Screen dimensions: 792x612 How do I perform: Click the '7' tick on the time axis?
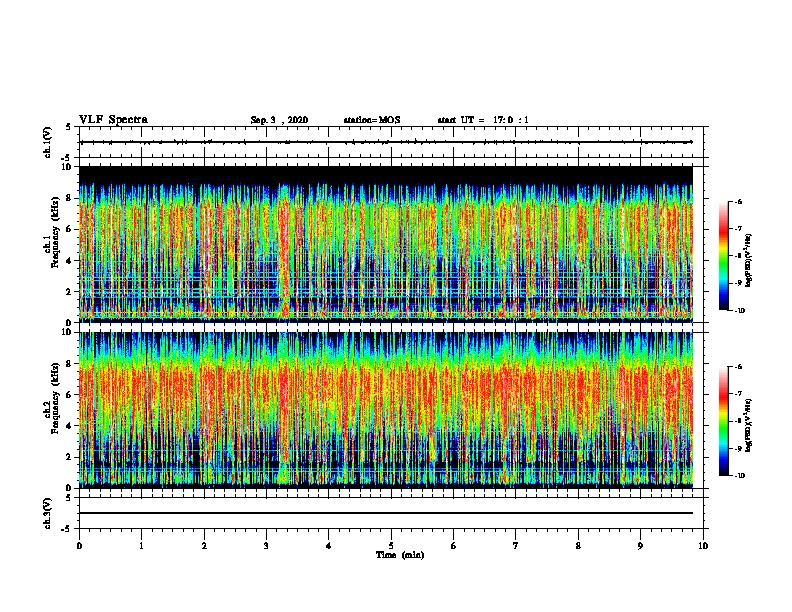click(x=516, y=546)
